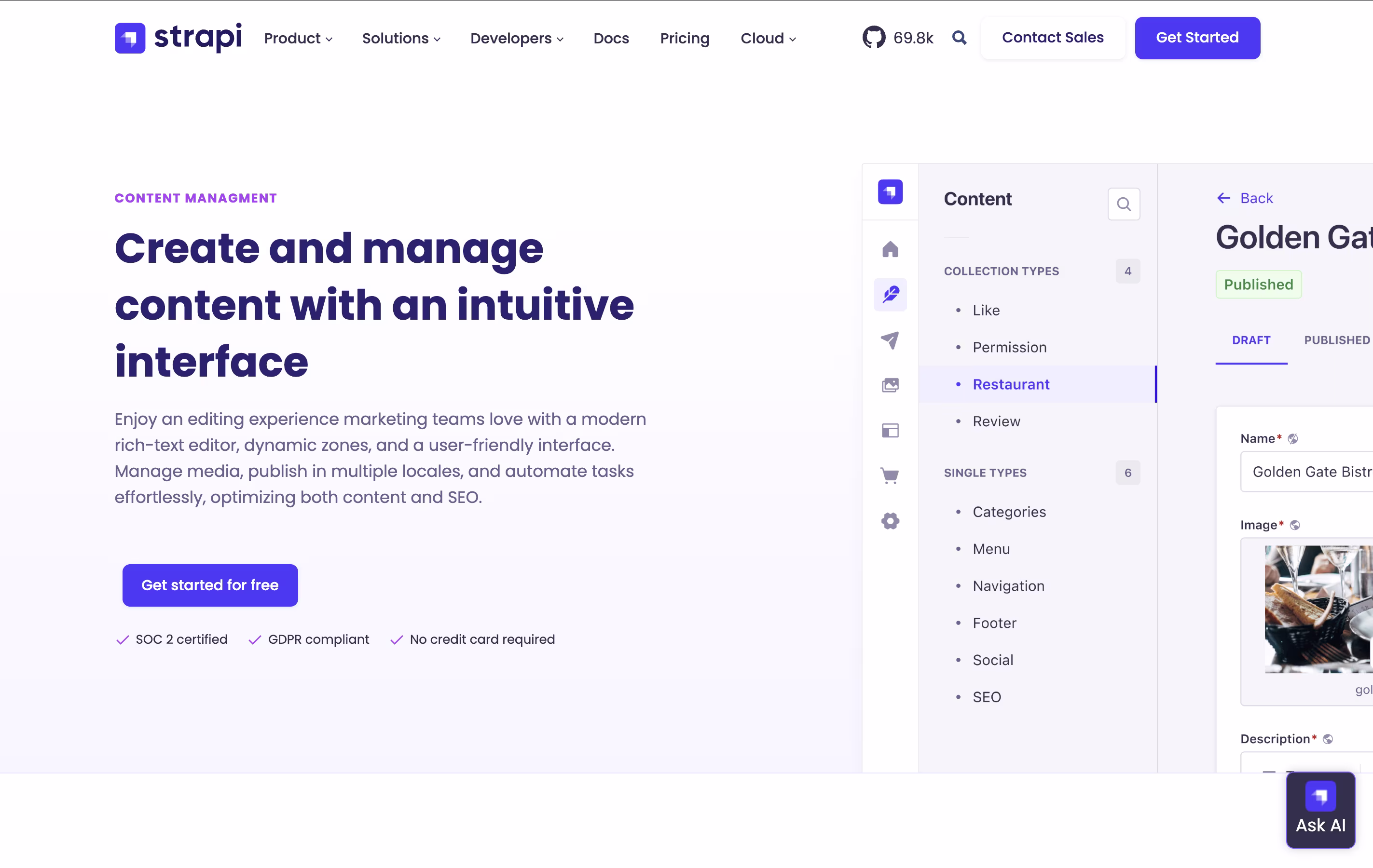Select the feather Content Manager icon

click(x=890, y=295)
